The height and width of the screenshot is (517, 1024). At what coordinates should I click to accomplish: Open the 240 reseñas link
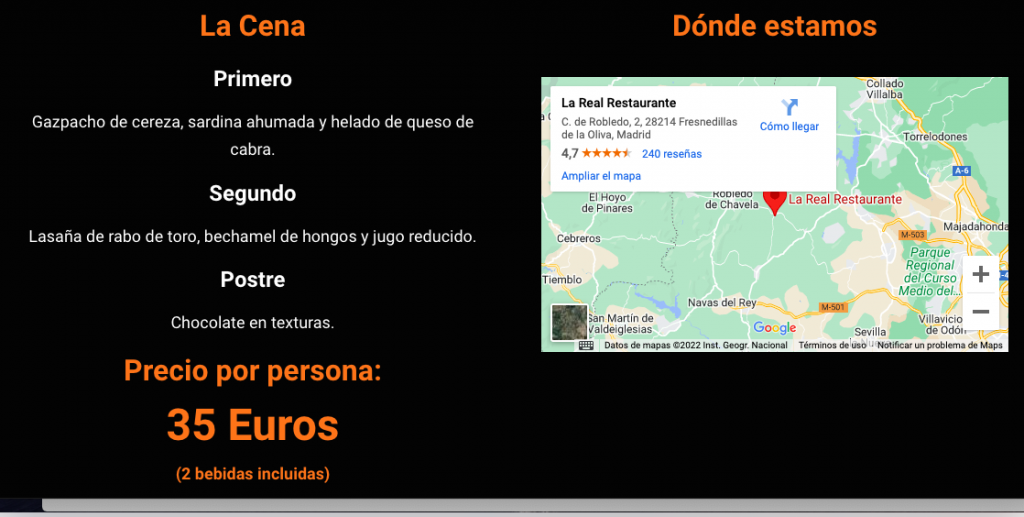(x=671, y=154)
